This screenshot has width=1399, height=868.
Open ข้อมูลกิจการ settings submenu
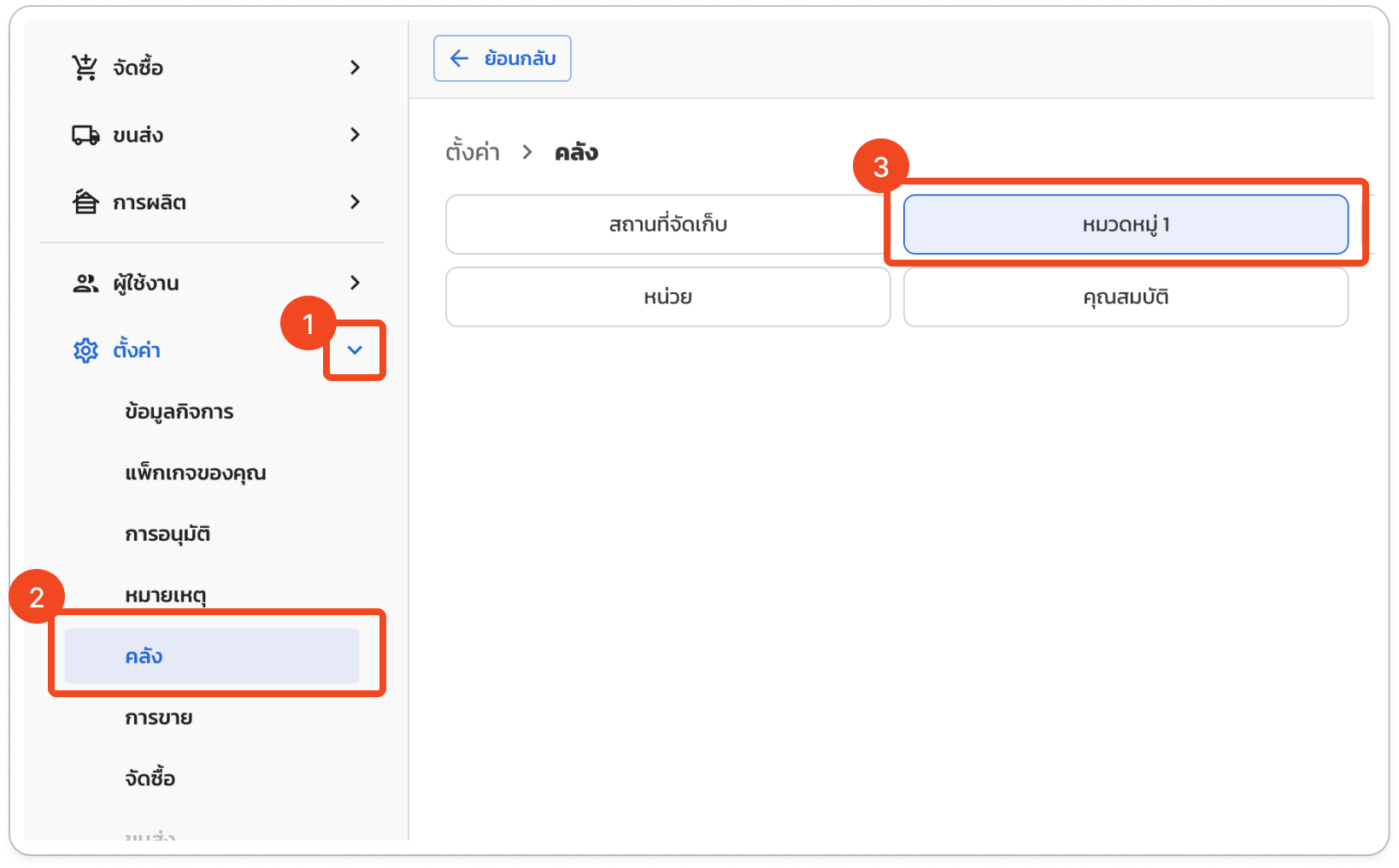tap(179, 412)
